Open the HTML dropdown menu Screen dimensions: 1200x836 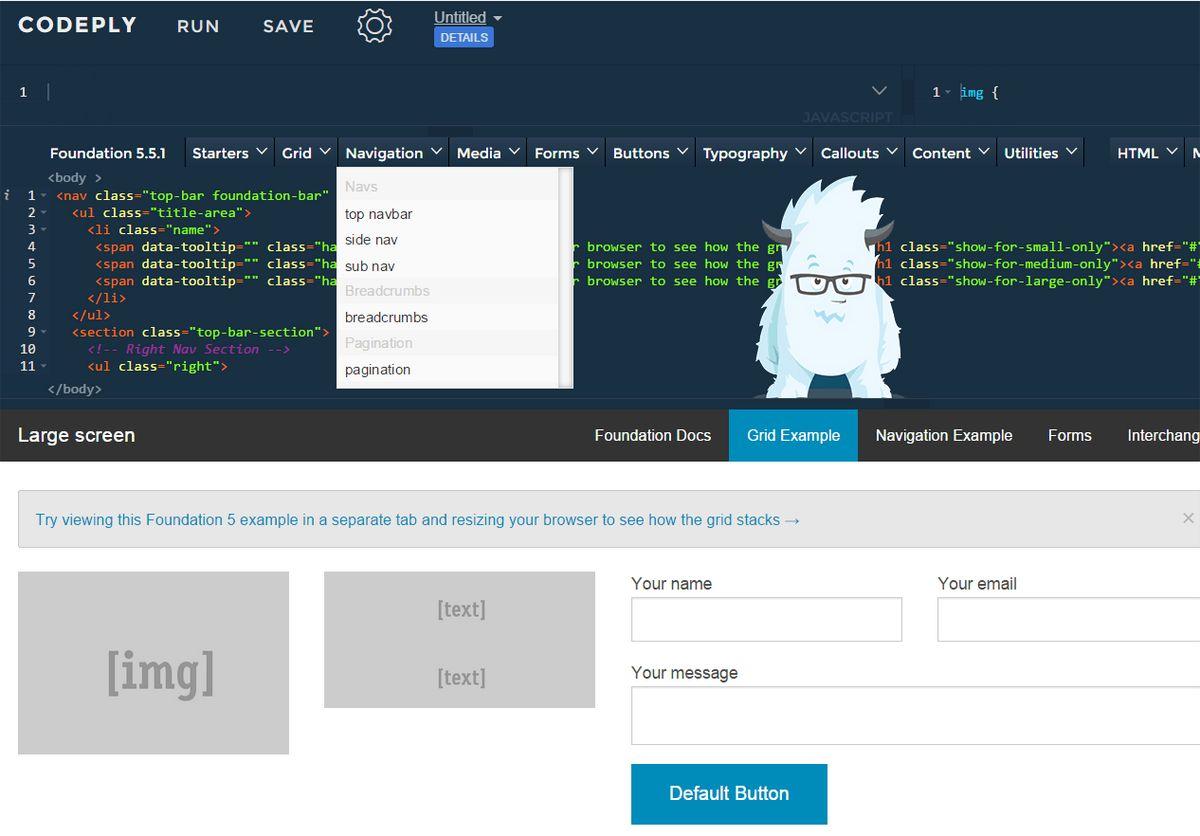click(1147, 153)
